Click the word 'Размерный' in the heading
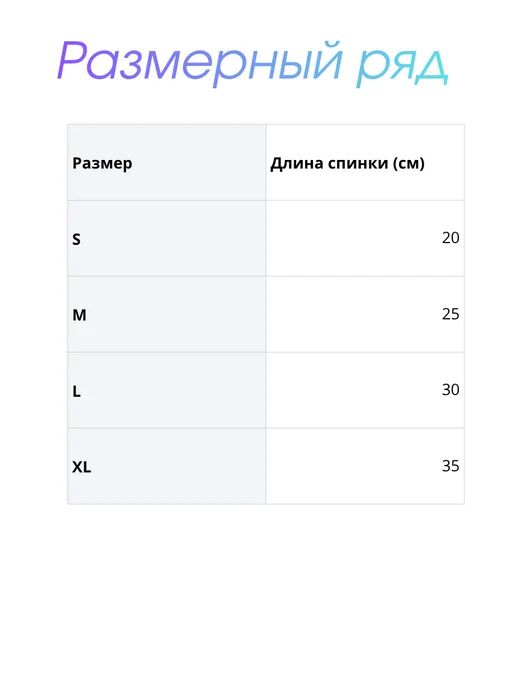Viewport: 516px width, 688px height. pyautogui.click(x=200, y=63)
